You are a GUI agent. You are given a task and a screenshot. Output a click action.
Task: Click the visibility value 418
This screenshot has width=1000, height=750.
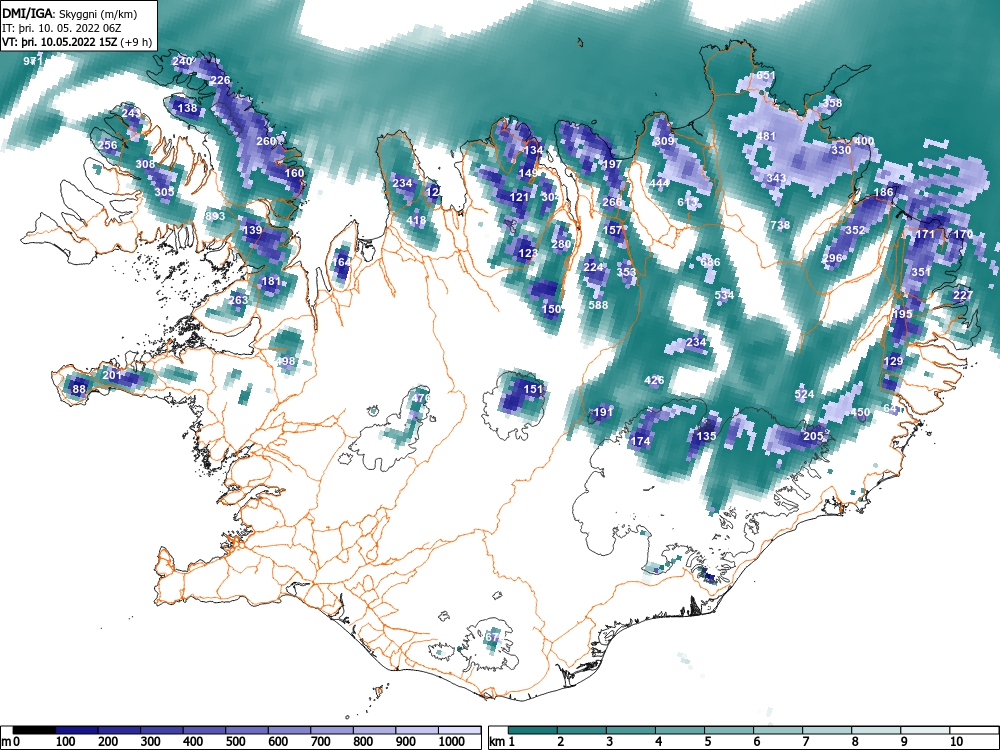(x=416, y=221)
